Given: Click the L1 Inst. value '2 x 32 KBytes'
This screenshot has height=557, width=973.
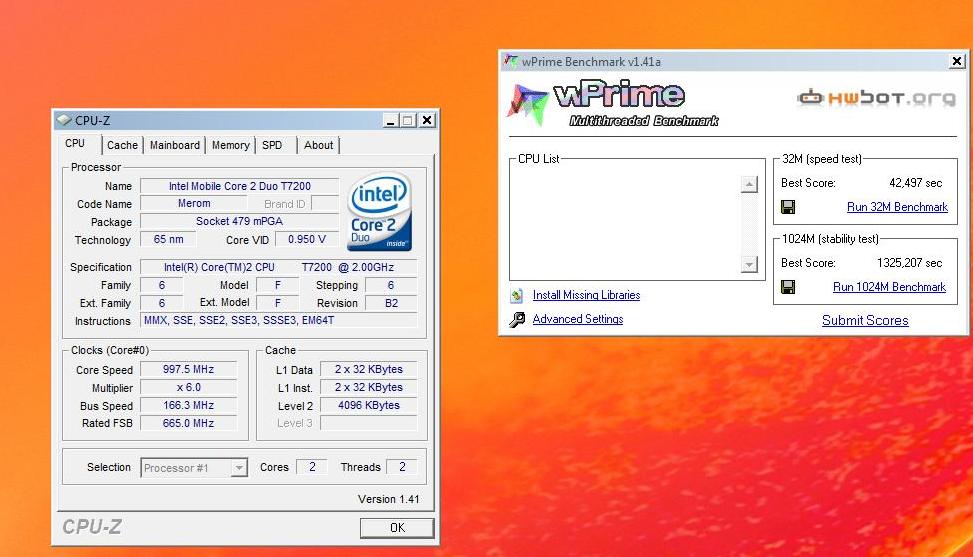Looking at the screenshot, I should tap(369, 388).
